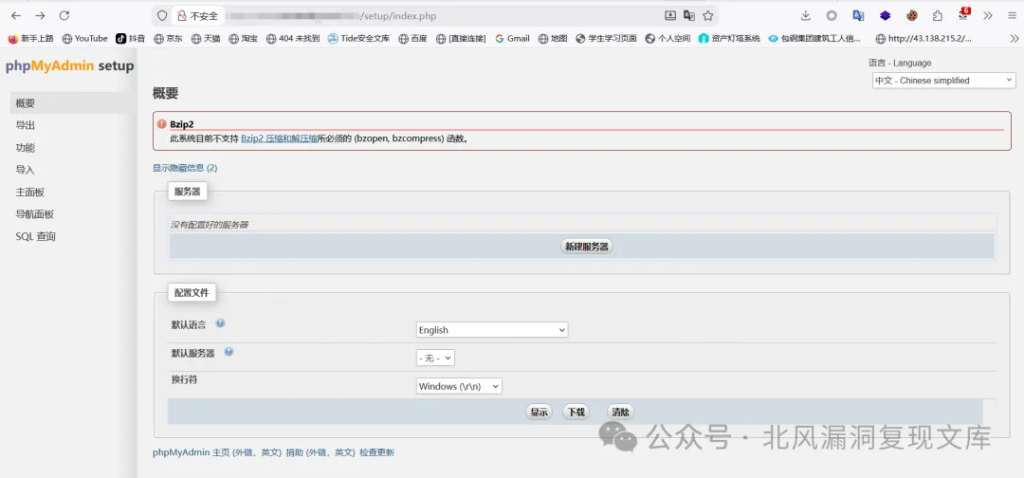
Task: Click the 新建服务器 button
Action: coord(586,246)
